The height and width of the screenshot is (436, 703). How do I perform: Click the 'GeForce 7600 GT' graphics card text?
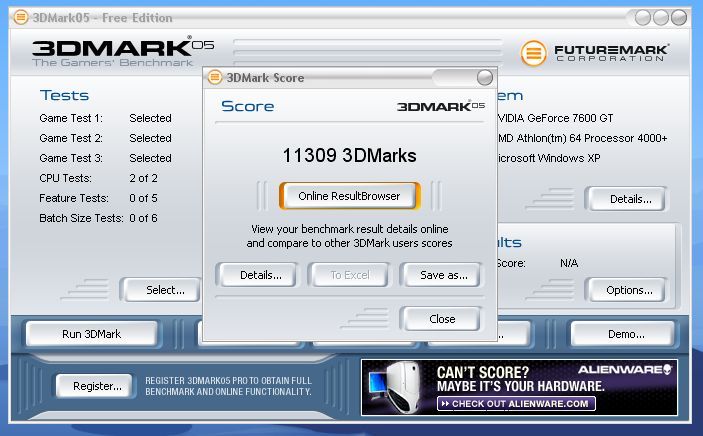tap(570, 118)
